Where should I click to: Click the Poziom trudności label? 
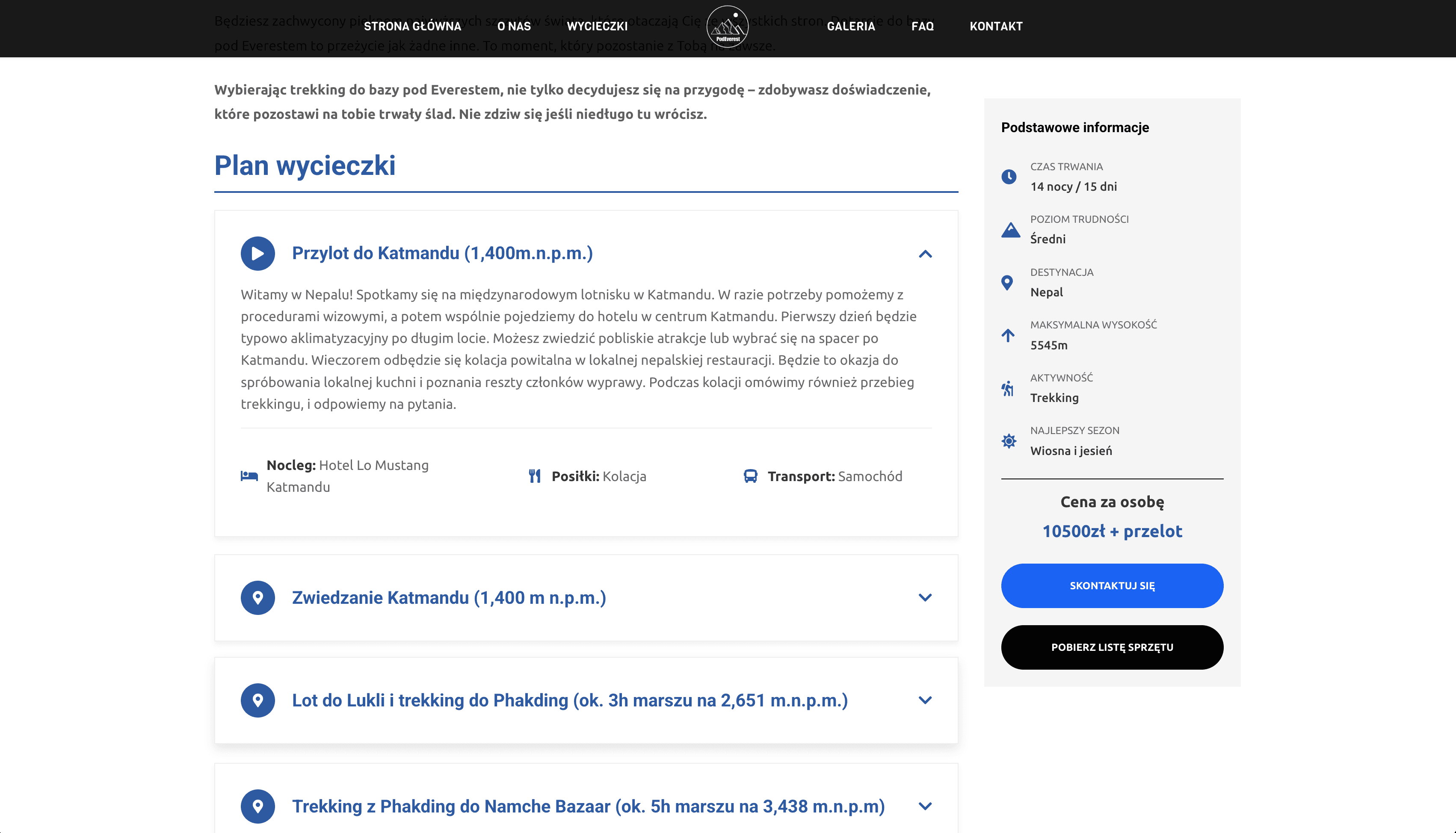tap(1079, 219)
